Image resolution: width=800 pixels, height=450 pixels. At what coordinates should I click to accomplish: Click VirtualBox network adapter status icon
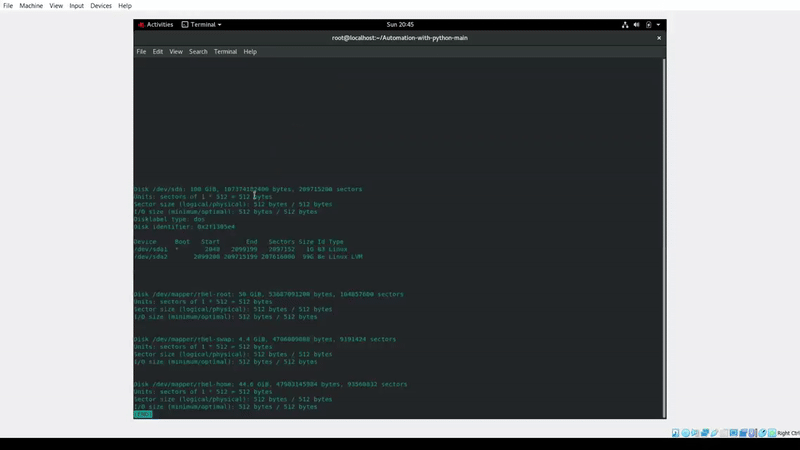point(705,433)
